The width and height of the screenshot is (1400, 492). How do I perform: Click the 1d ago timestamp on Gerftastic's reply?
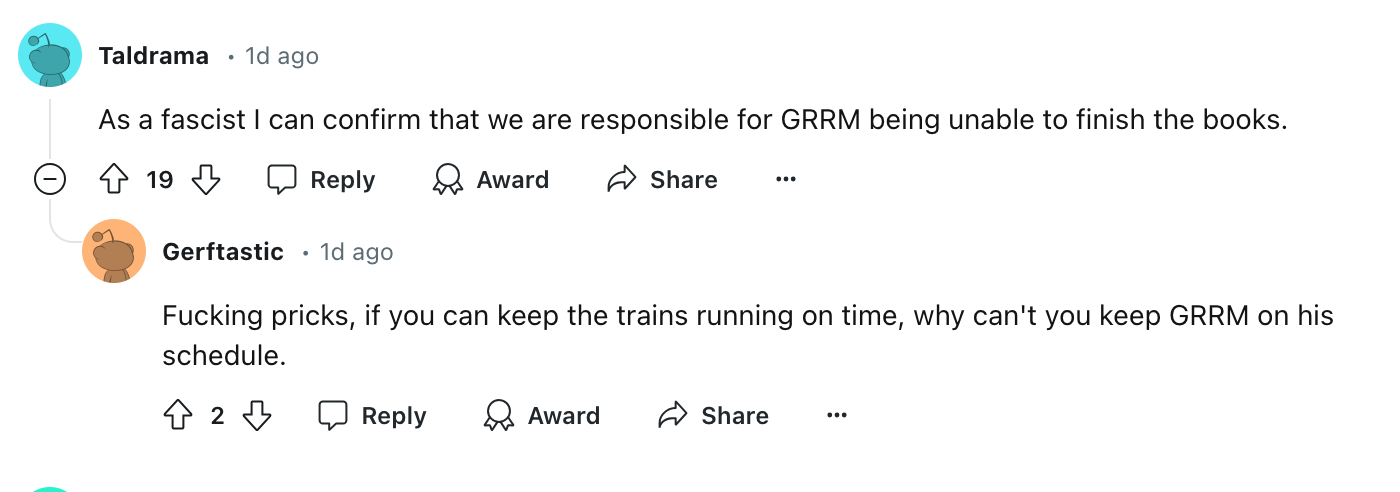tap(356, 252)
